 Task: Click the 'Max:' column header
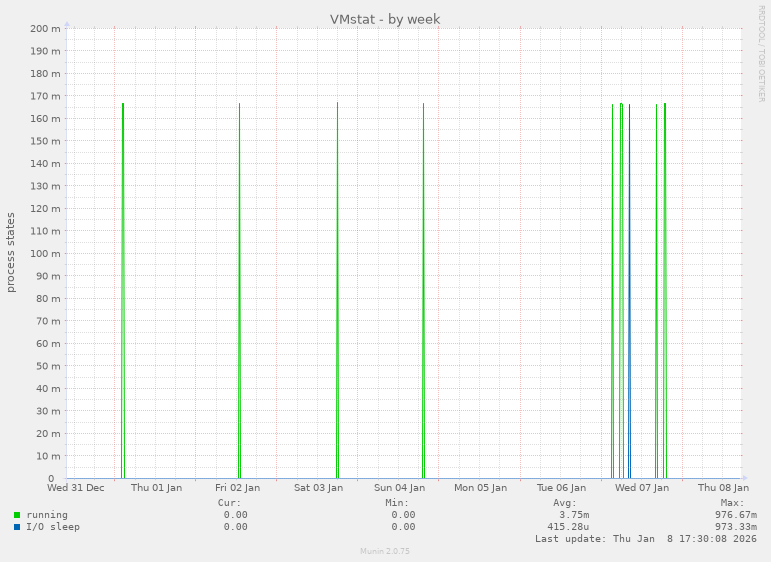coord(732,503)
